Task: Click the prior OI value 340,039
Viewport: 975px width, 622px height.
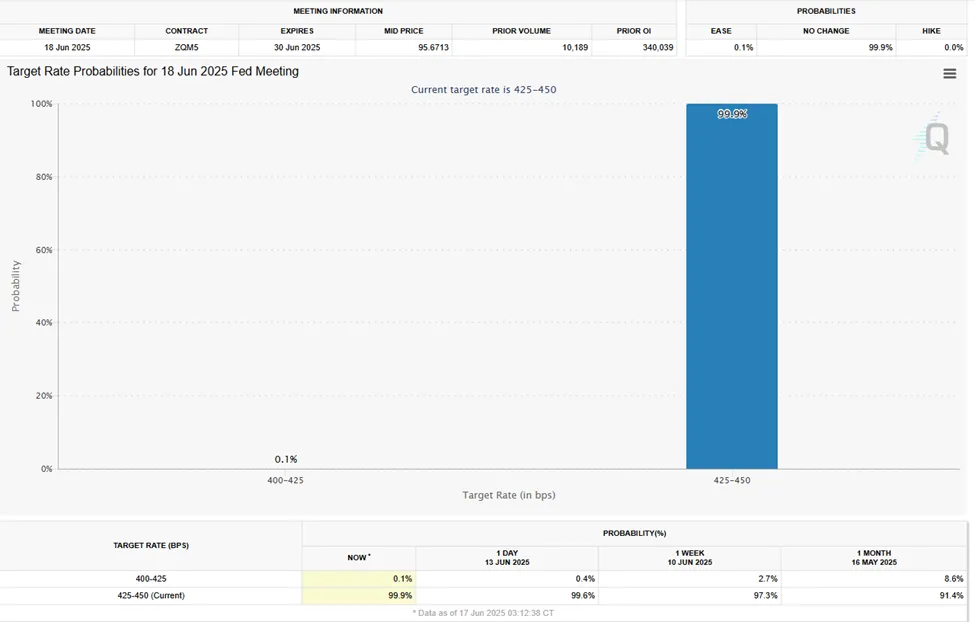Action: click(x=658, y=47)
